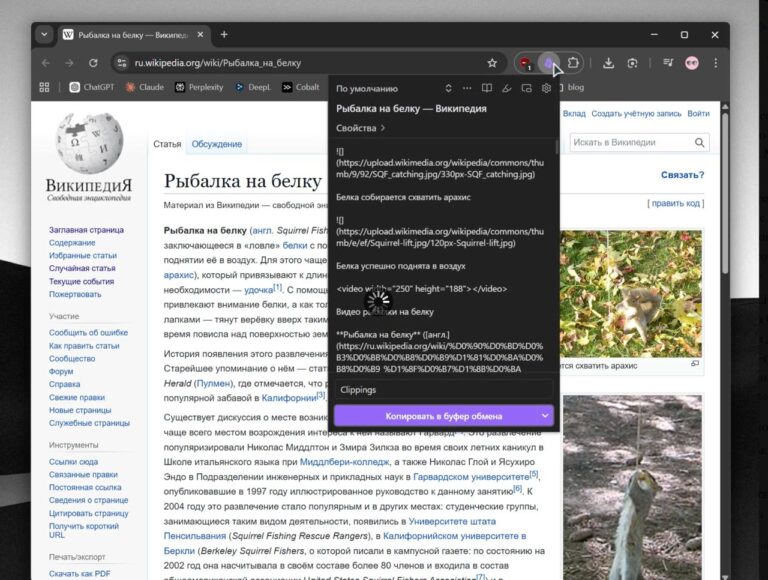768x580 pixels.
Task: Open the arrow next to Копировать в буфер обмена
Action: tap(545, 416)
